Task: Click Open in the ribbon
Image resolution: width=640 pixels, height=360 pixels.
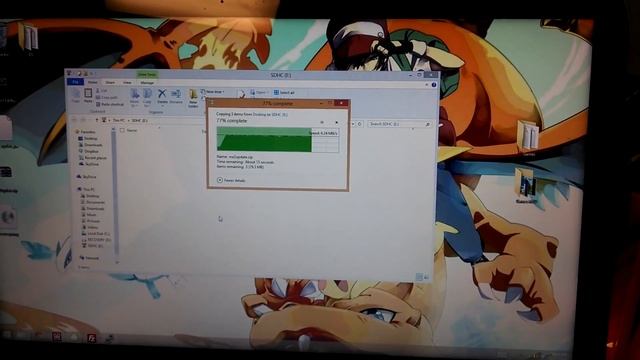Action: coord(260,93)
